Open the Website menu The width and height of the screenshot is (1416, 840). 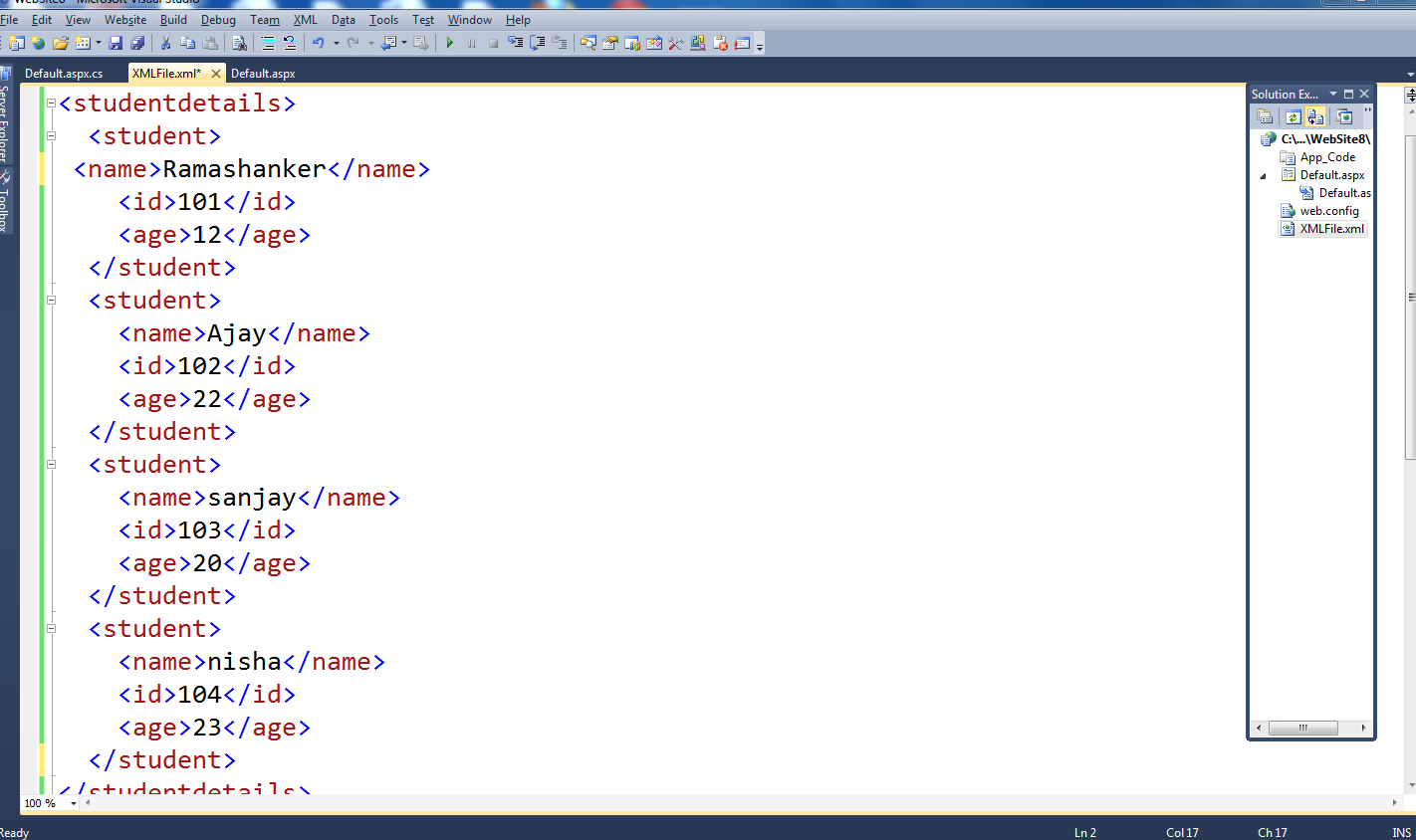[124, 19]
